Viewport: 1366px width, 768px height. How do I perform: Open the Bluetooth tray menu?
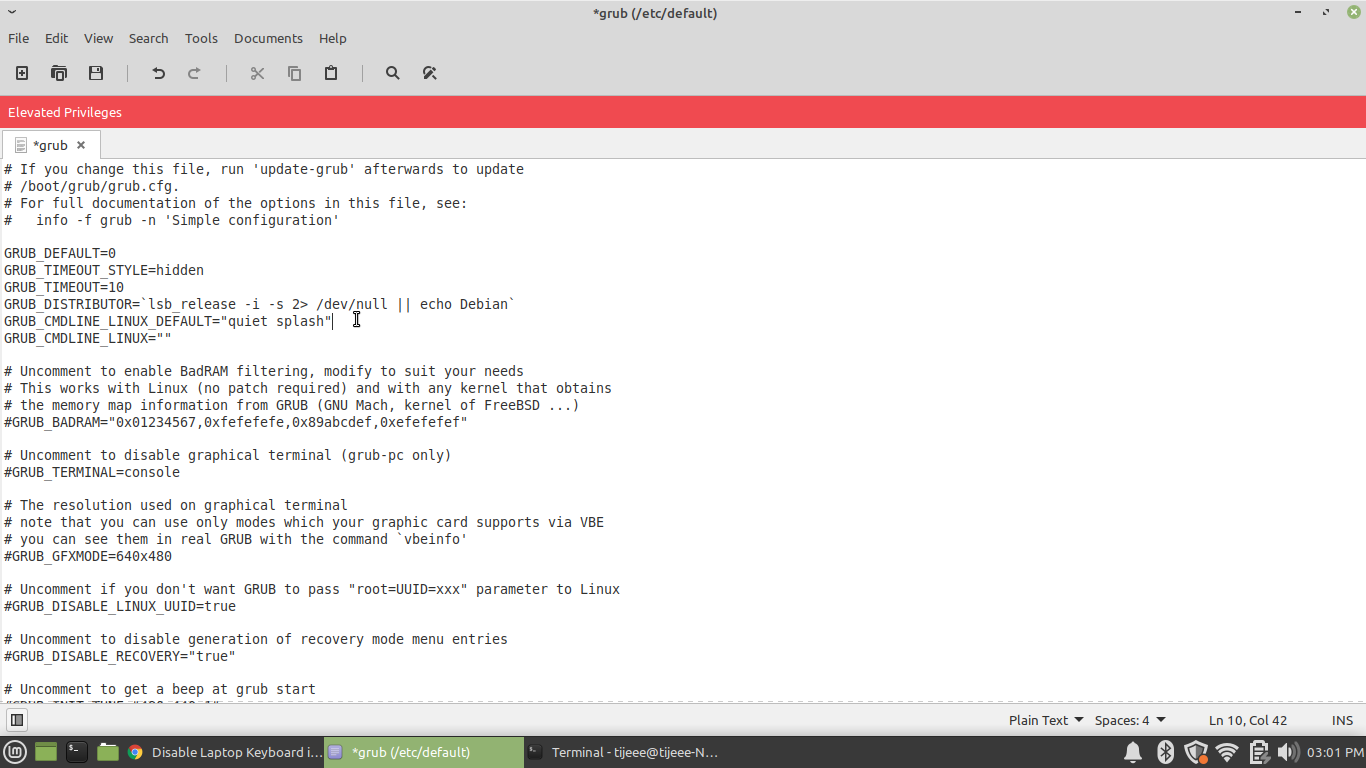[1164, 752]
